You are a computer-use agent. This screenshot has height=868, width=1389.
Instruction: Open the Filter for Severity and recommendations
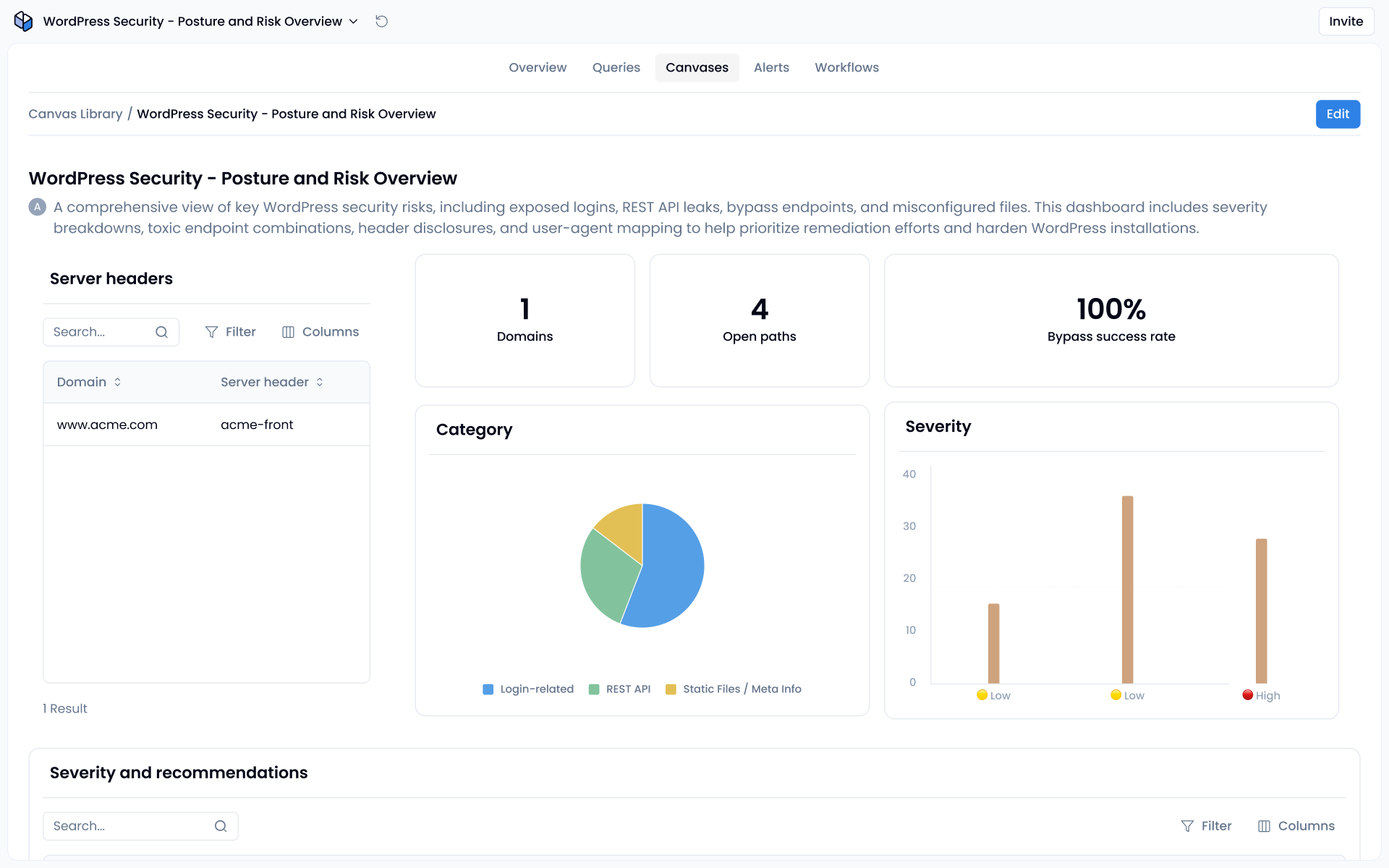coord(1206,825)
